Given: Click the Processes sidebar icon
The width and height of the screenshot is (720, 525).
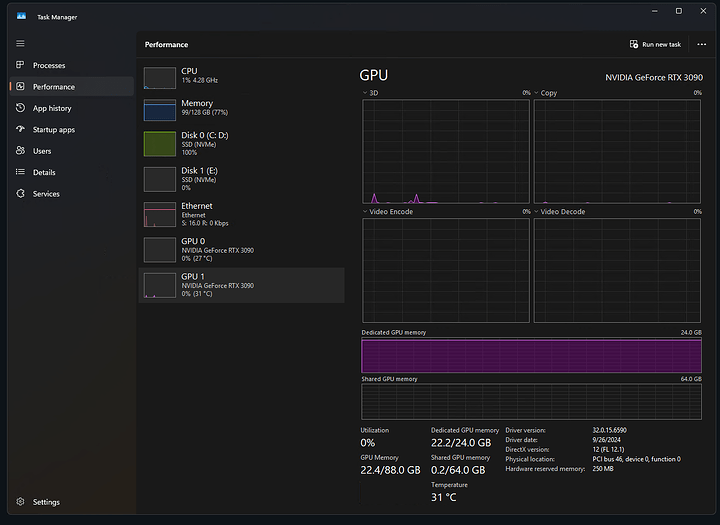Looking at the screenshot, I should click(20, 65).
